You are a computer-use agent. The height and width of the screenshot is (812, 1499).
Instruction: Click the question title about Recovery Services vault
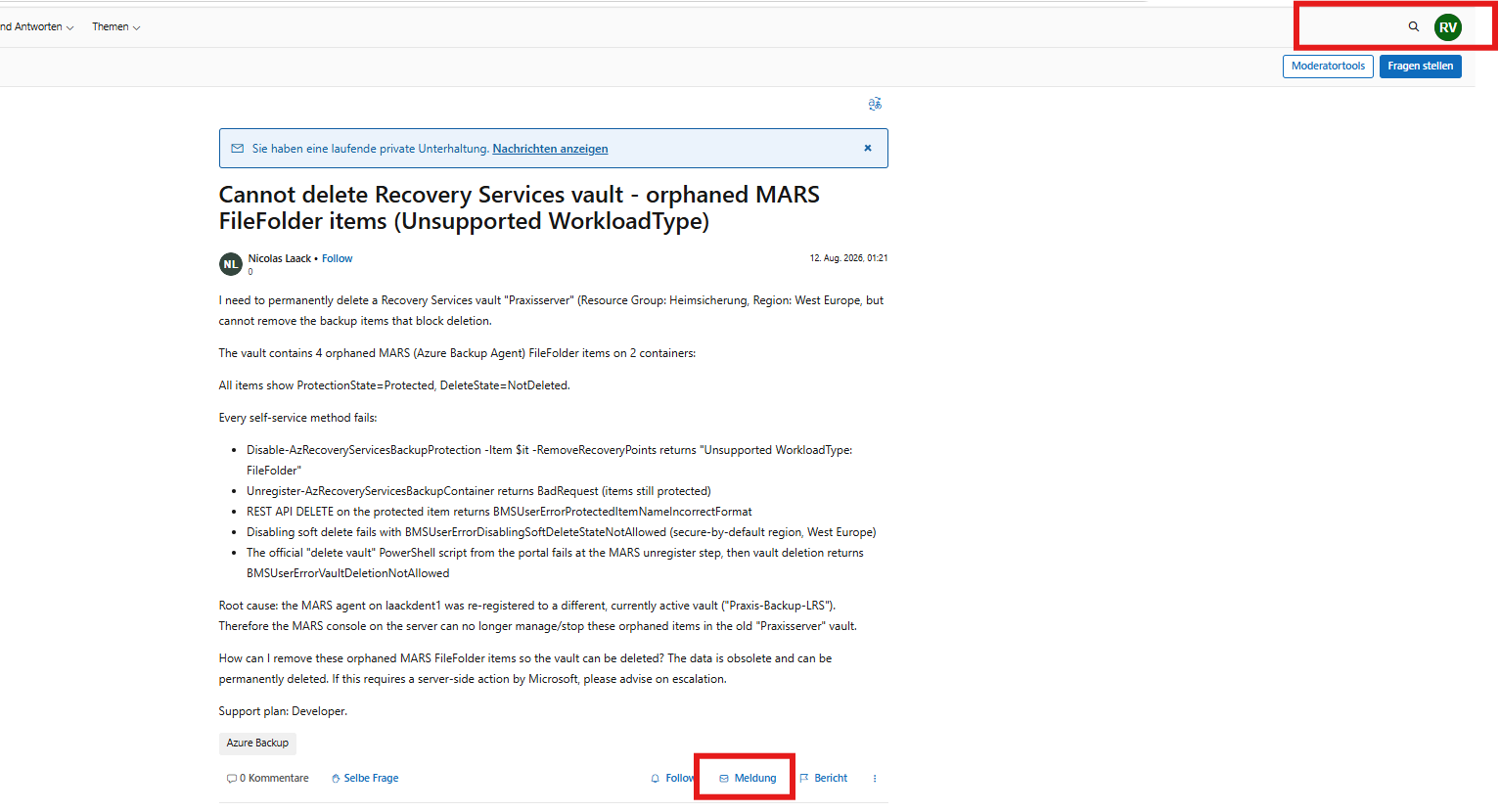(x=520, y=208)
